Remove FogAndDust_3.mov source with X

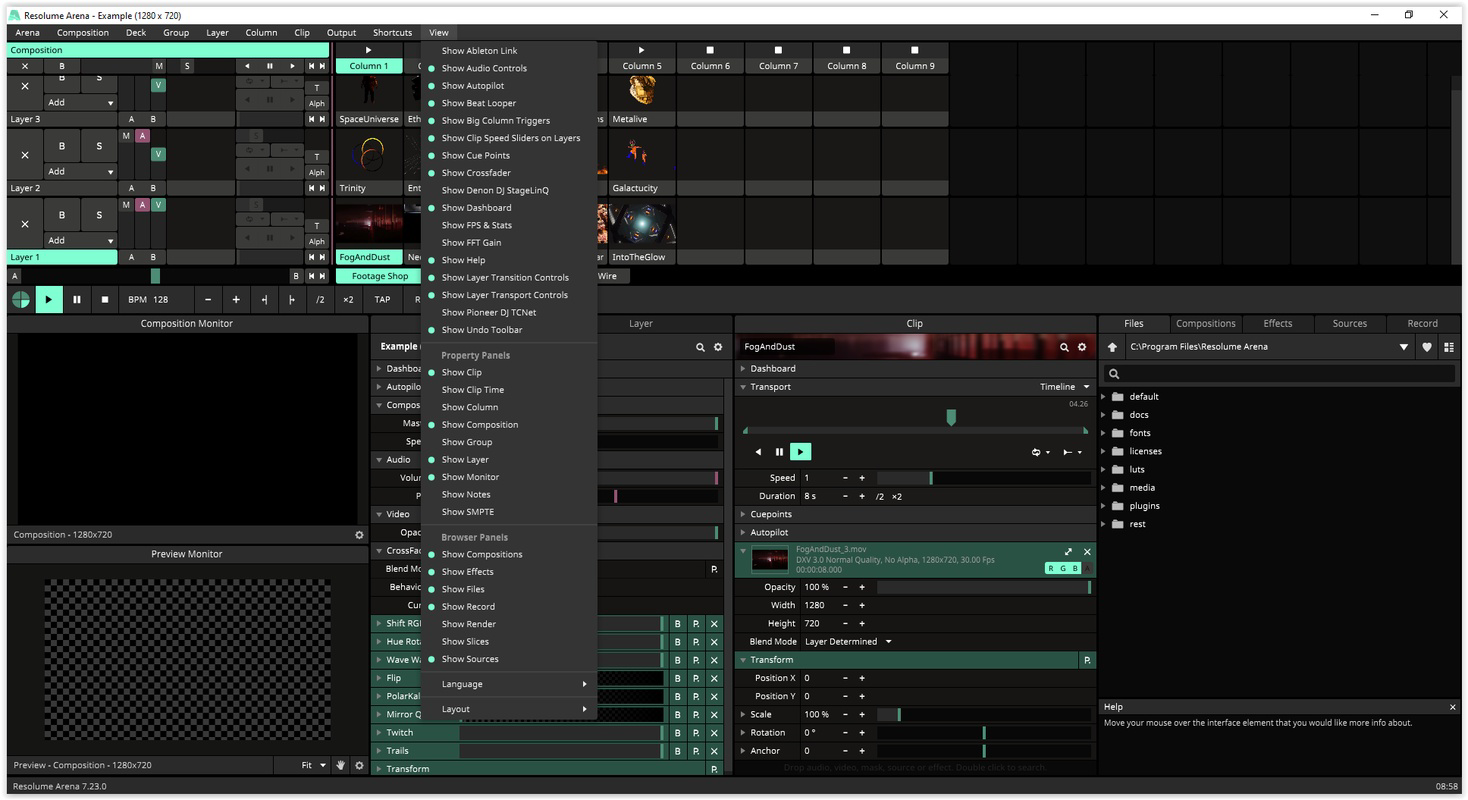point(1087,552)
